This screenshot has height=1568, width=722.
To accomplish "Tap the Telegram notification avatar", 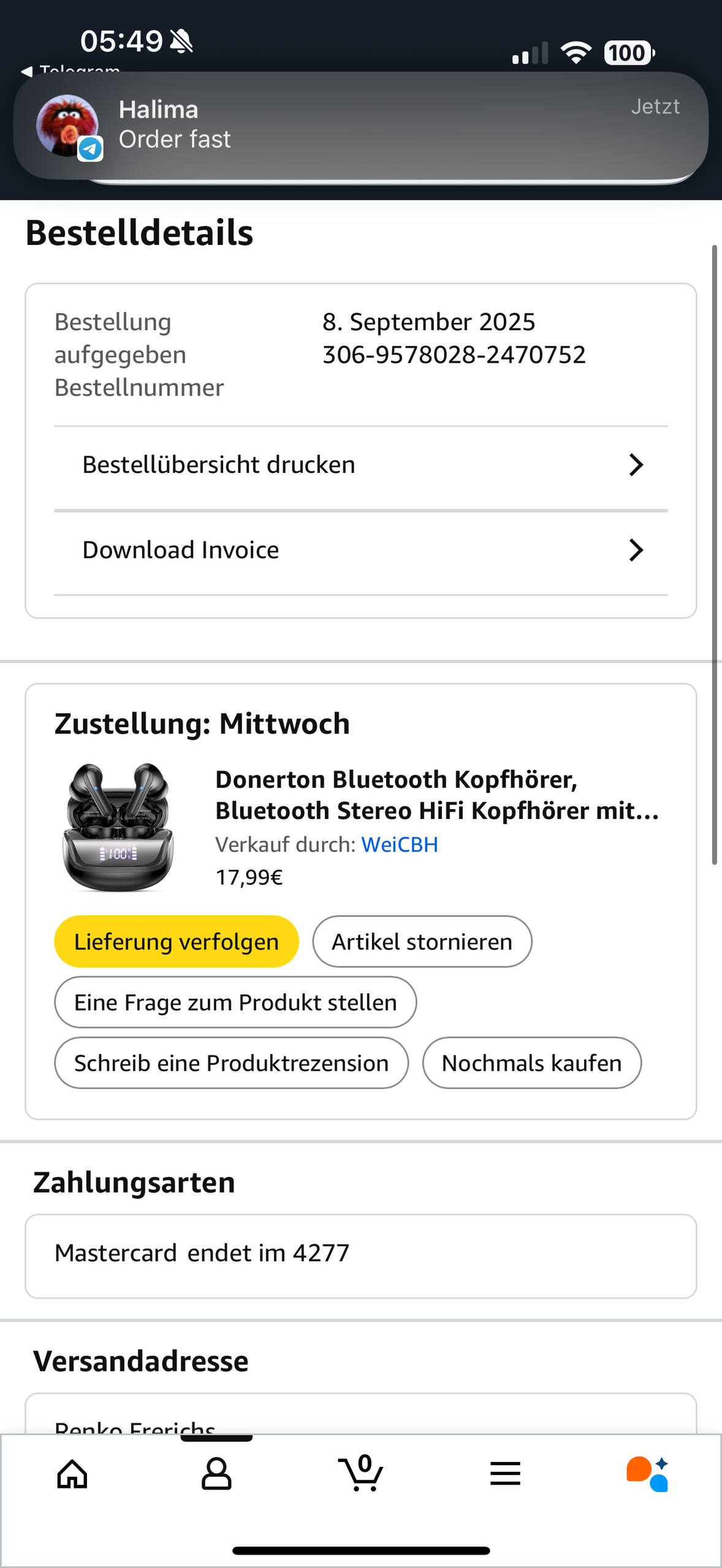I will [x=67, y=126].
